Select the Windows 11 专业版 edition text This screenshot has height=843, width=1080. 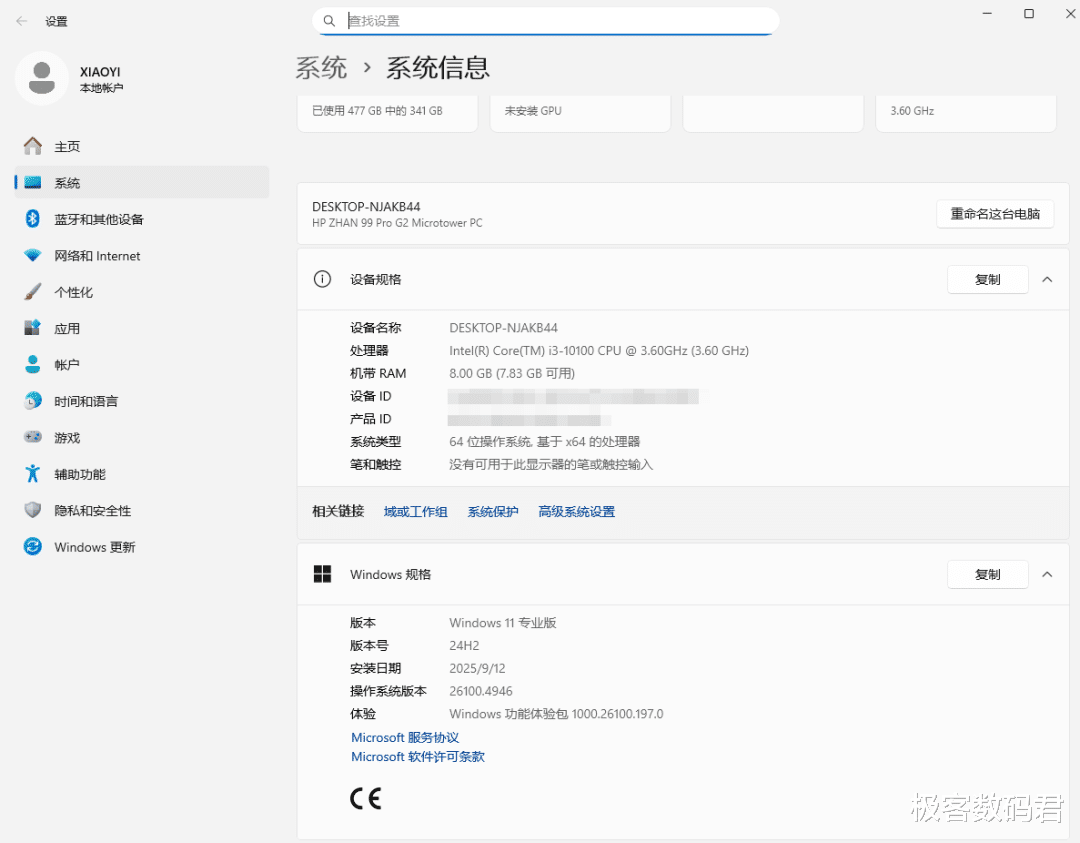click(503, 623)
